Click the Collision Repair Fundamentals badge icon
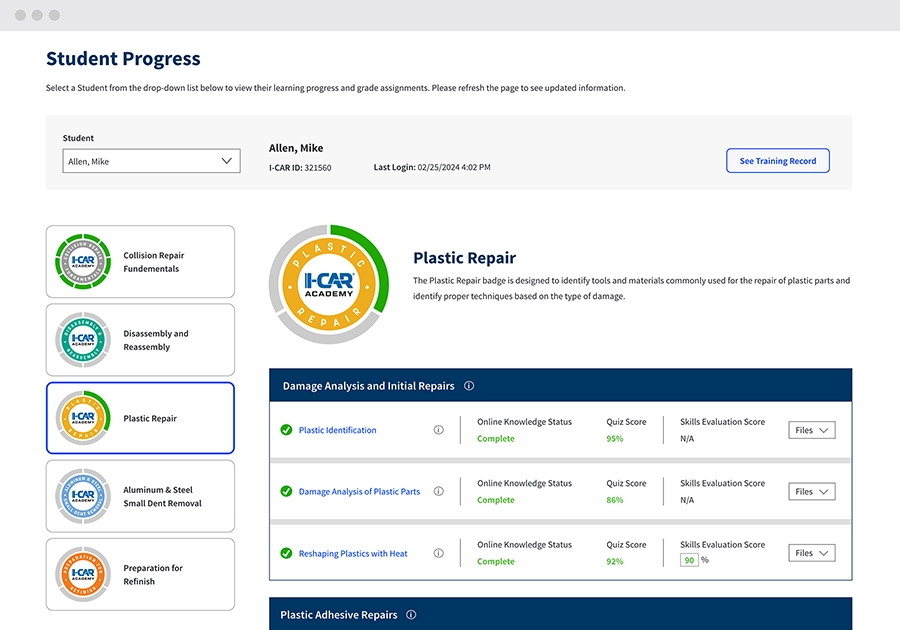900x630 pixels. (82, 262)
